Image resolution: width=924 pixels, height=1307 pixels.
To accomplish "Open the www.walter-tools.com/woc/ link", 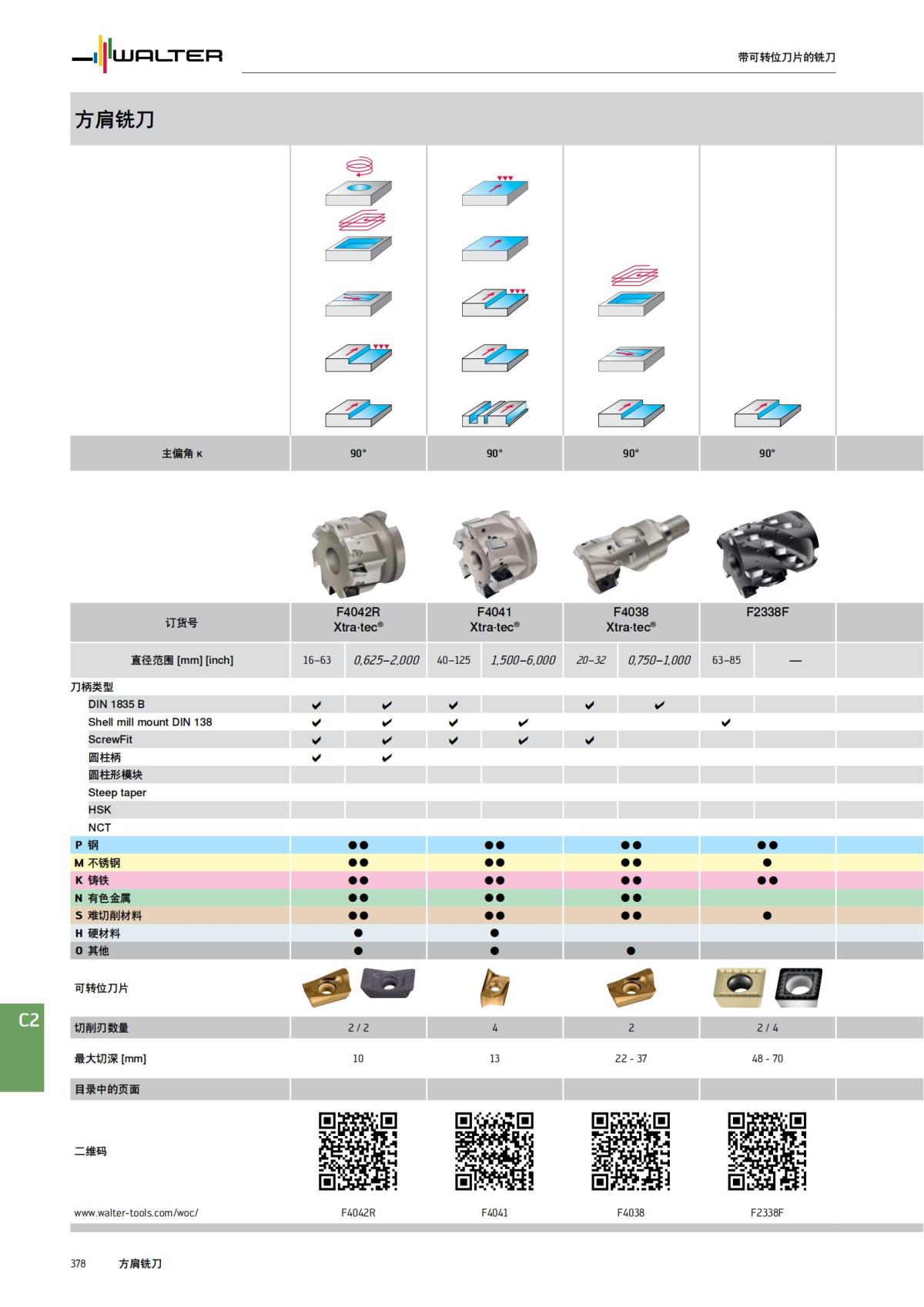I will click(x=136, y=1212).
